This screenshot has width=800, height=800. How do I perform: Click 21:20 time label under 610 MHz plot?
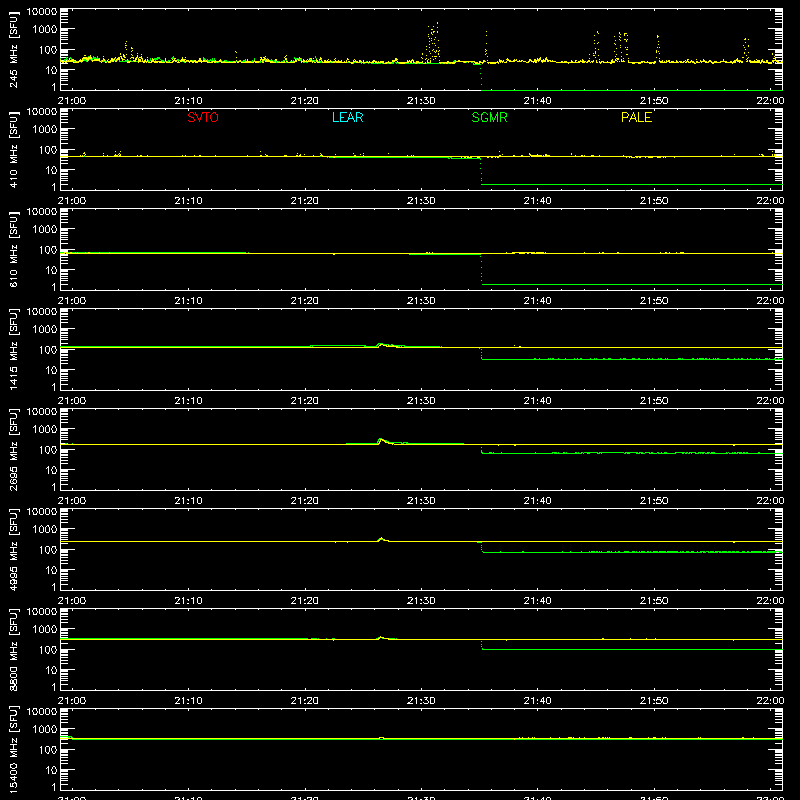(x=305, y=301)
